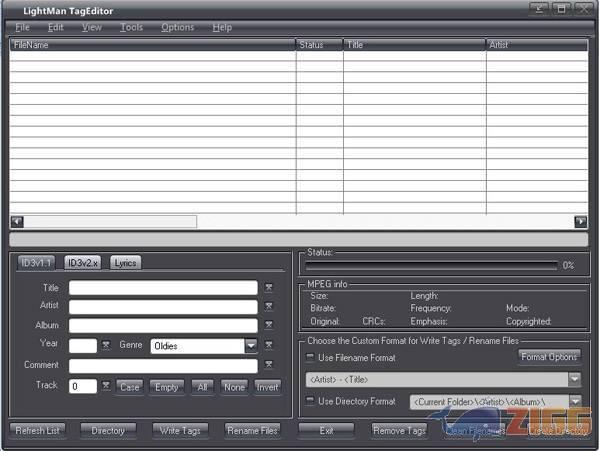Expand the directory format path dropdown

coord(574,401)
